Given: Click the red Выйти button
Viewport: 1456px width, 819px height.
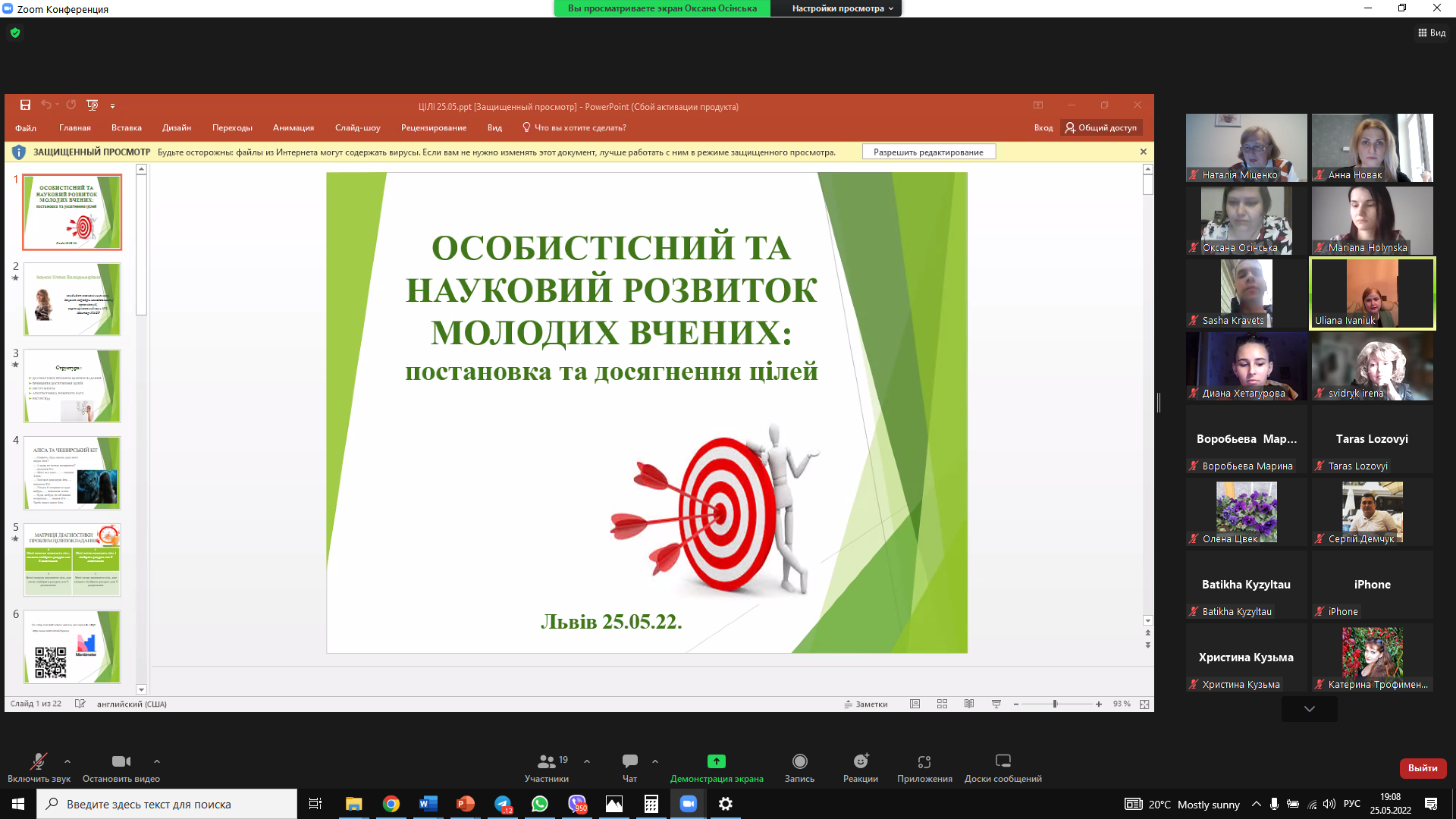Looking at the screenshot, I should point(1422,768).
